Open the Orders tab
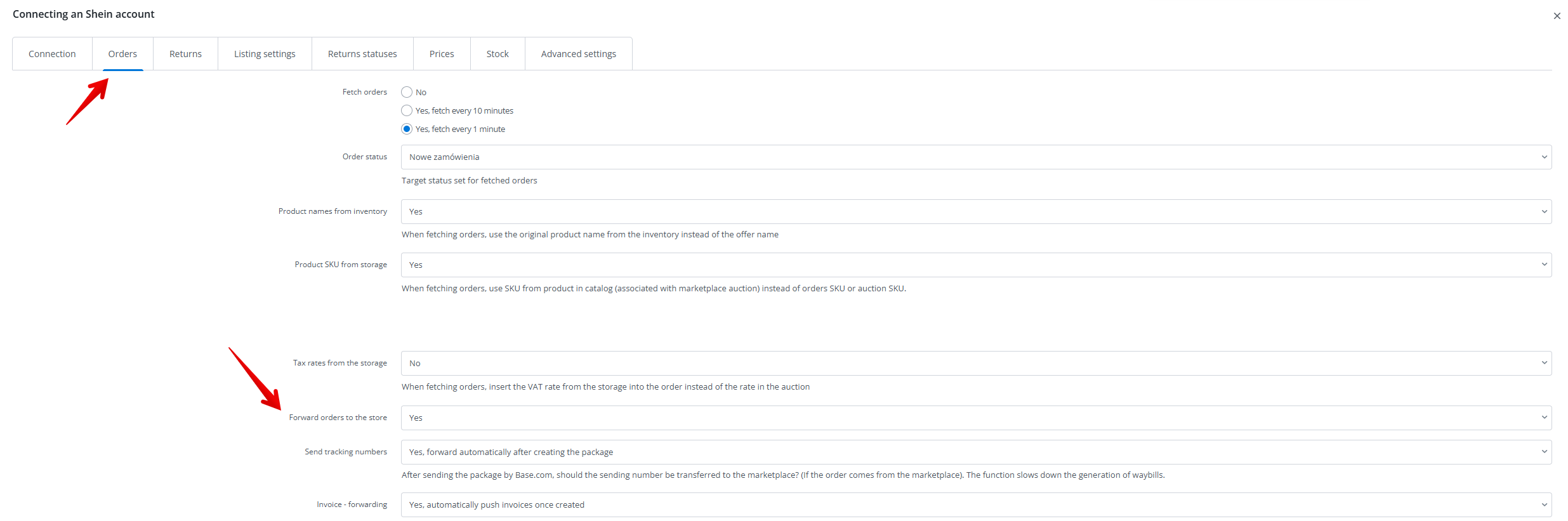This screenshot has width=1568, height=521. point(122,54)
